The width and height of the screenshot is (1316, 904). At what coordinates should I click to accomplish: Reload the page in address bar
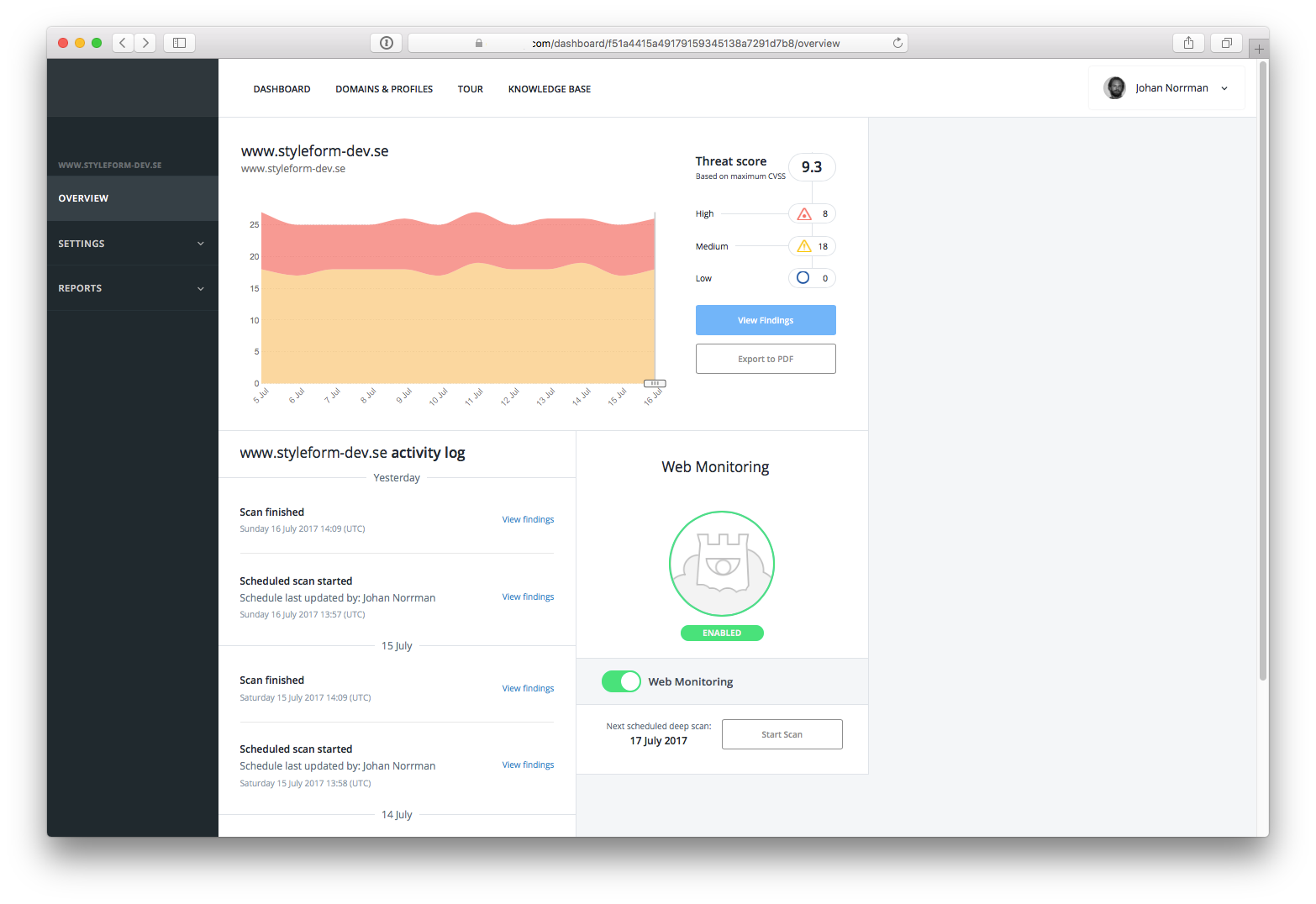tap(898, 43)
